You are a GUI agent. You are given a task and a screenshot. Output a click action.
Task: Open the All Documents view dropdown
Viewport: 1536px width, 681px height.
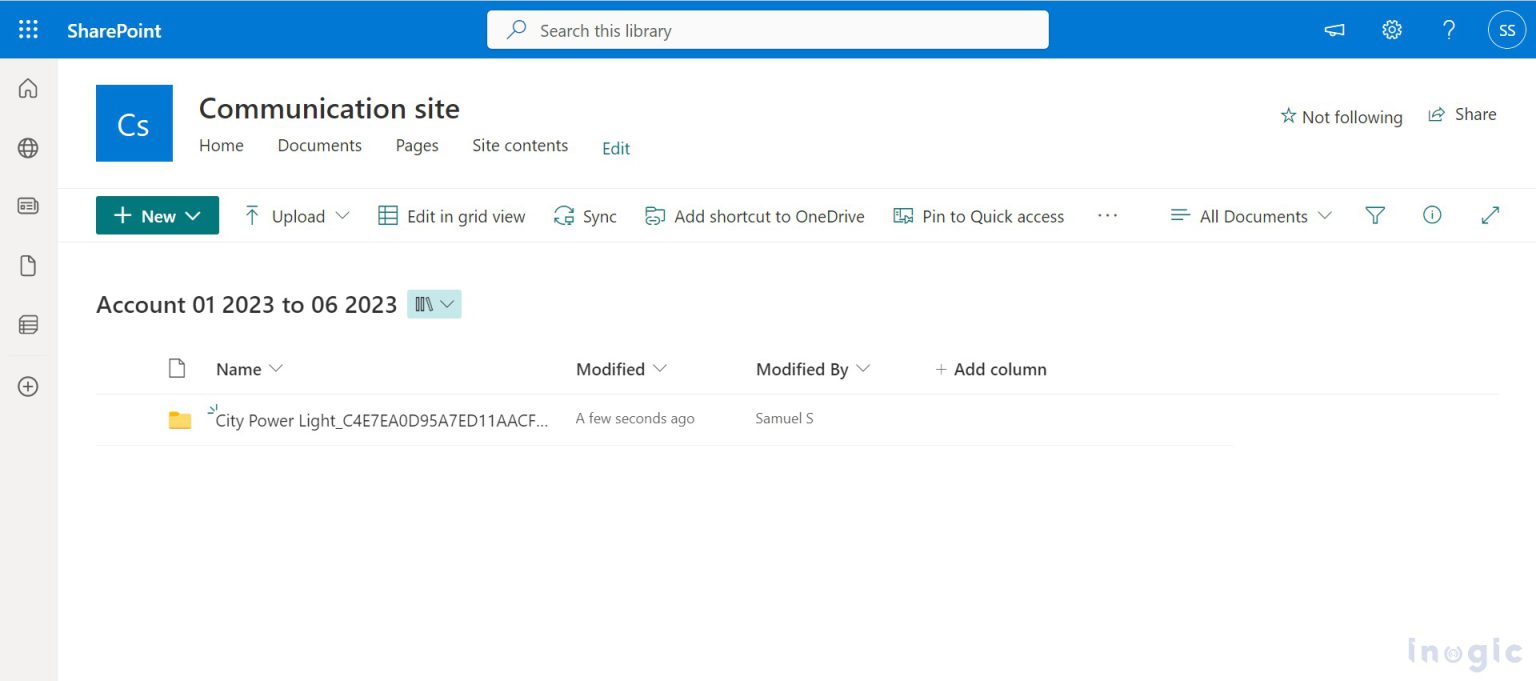pos(1251,216)
